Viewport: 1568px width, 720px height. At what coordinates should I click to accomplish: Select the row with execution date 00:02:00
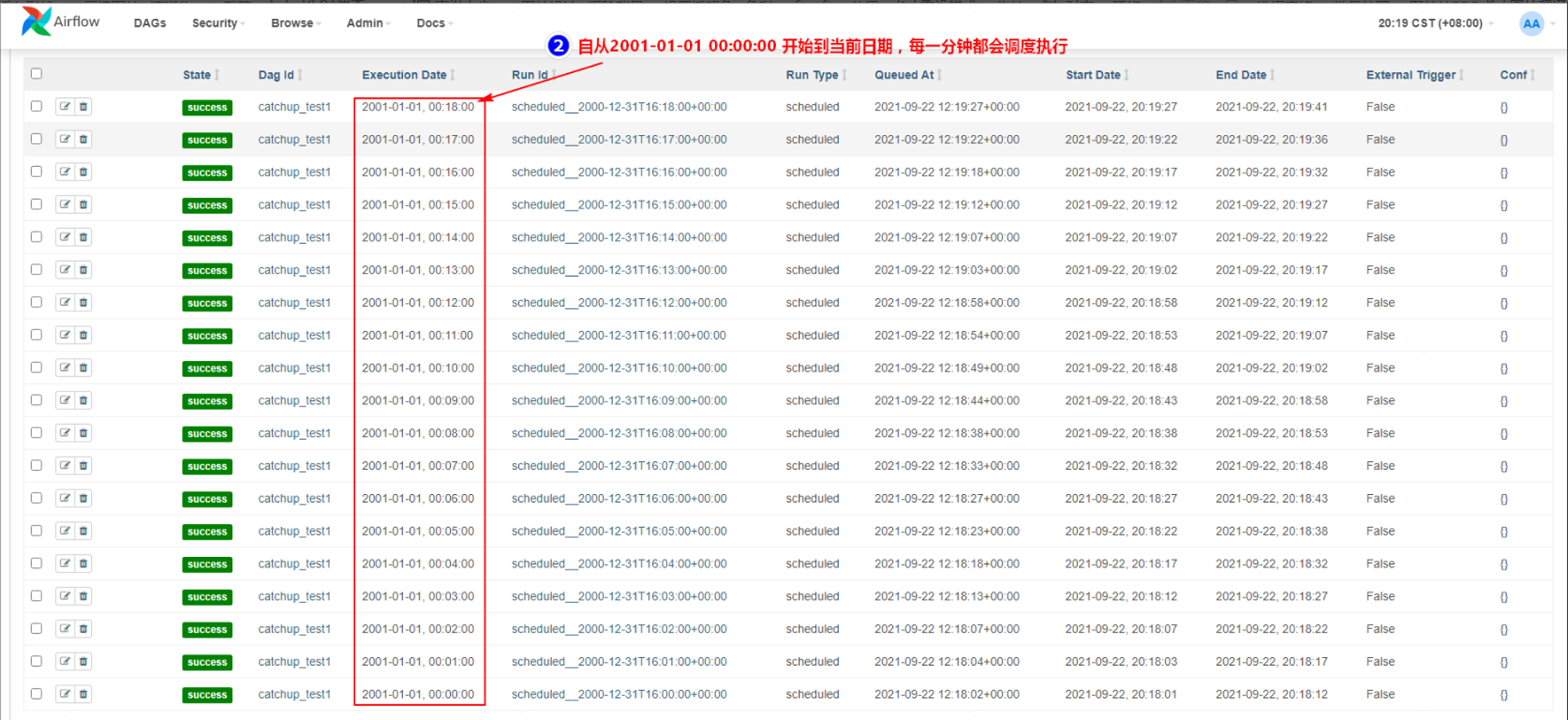36,628
